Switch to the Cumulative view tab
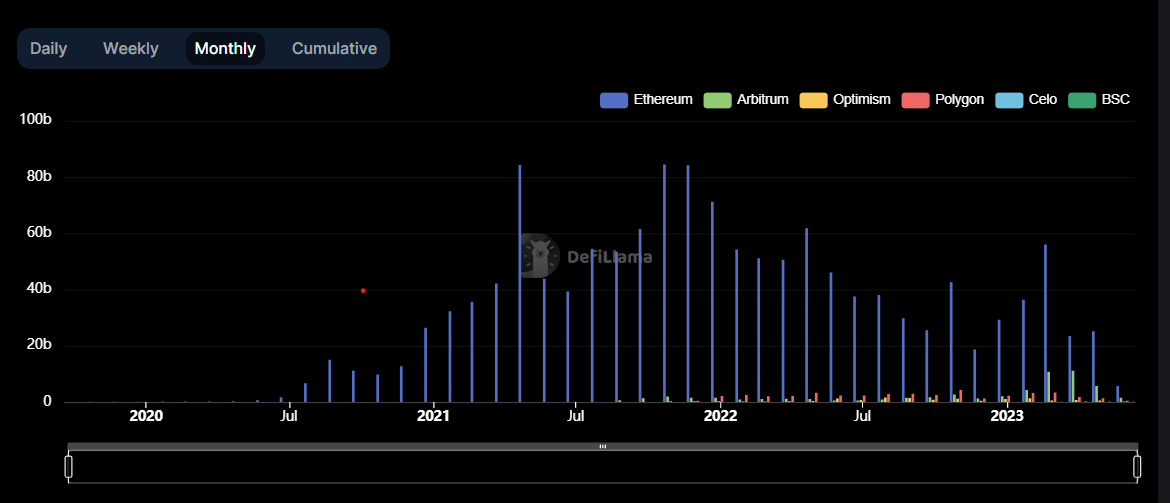 [334, 49]
